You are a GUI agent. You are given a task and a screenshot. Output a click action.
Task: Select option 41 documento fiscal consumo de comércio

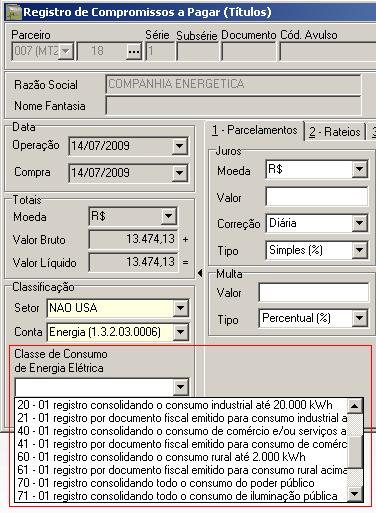click(x=182, y=444)
